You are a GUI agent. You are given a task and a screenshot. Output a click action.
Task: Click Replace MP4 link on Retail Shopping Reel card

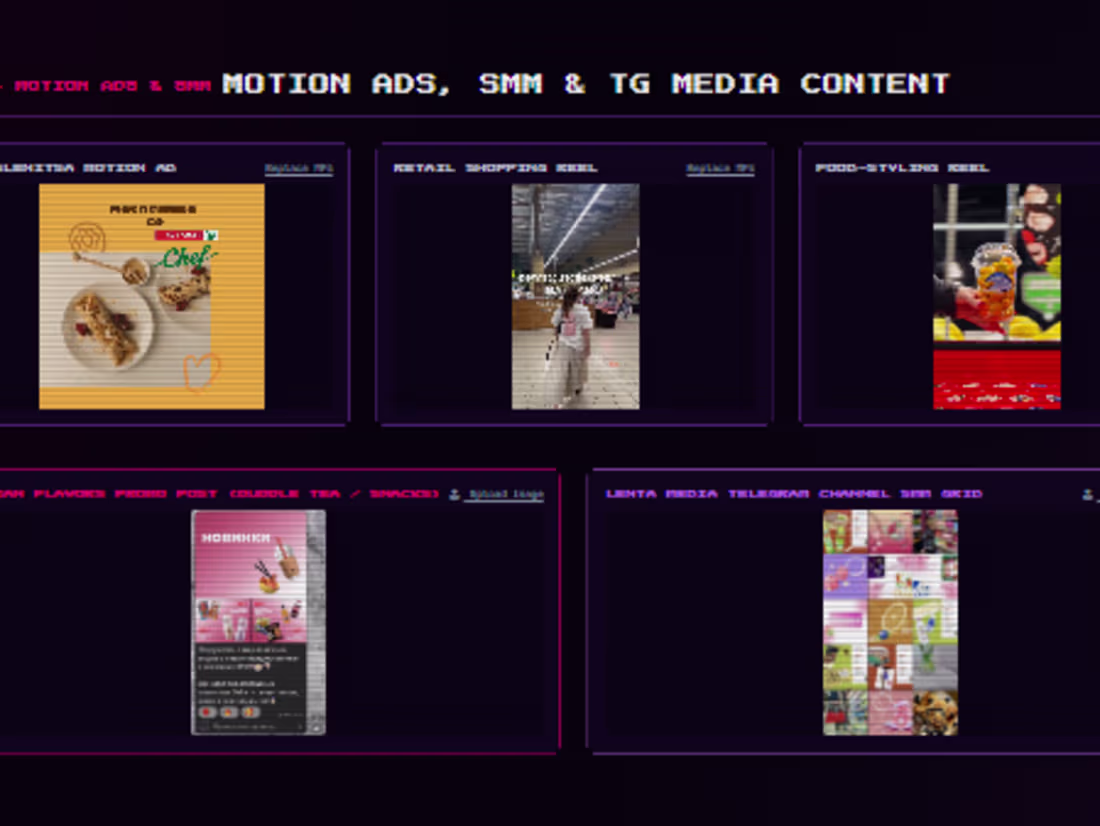pyautogui.click(x=720, y=168)
